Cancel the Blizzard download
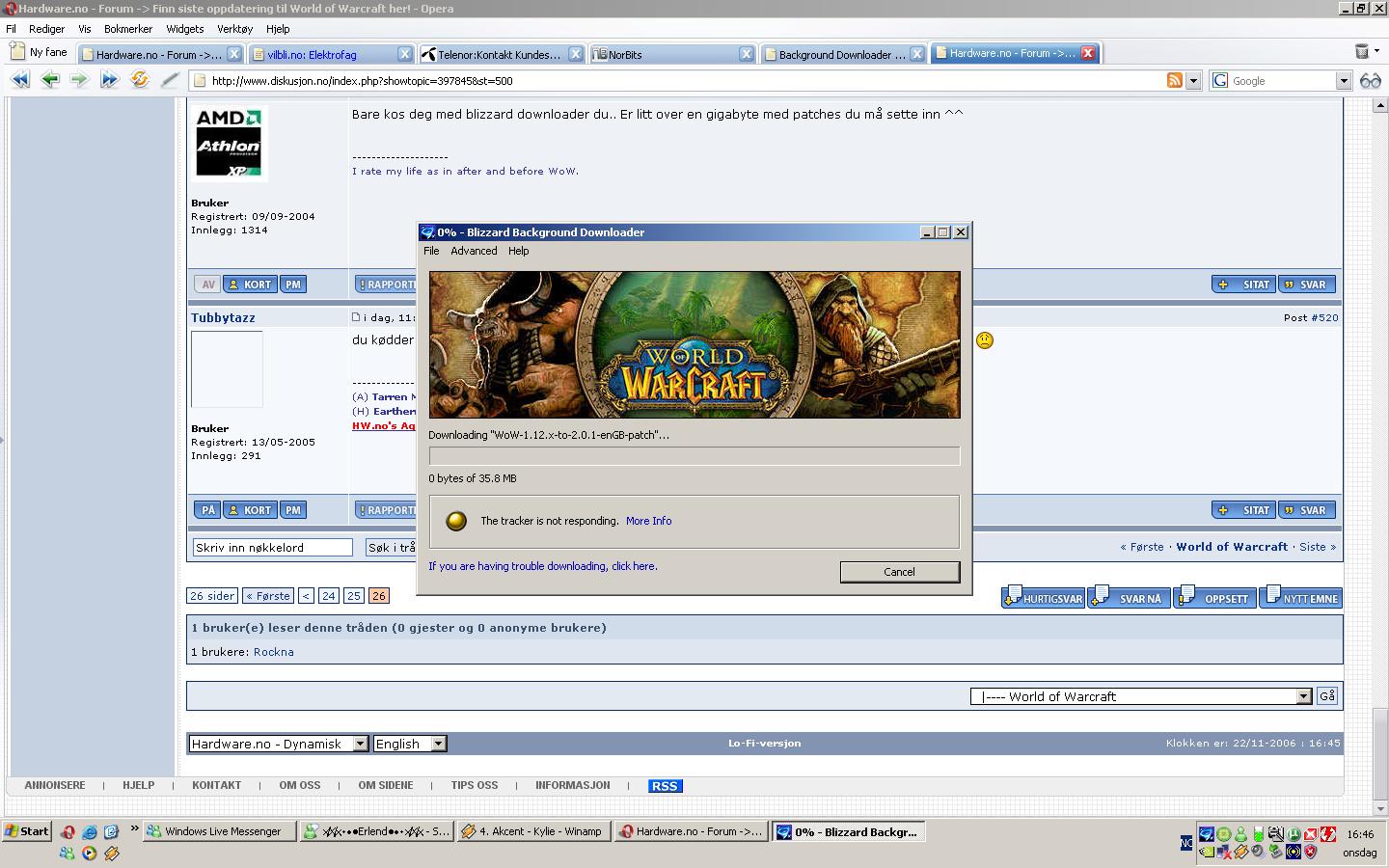1389x868 pixels. click(900, 572)
